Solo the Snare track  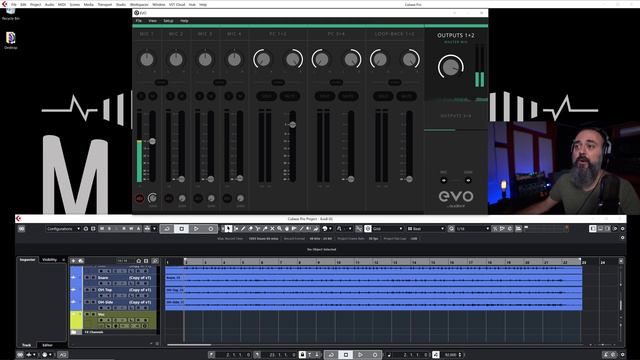(93, 278)
